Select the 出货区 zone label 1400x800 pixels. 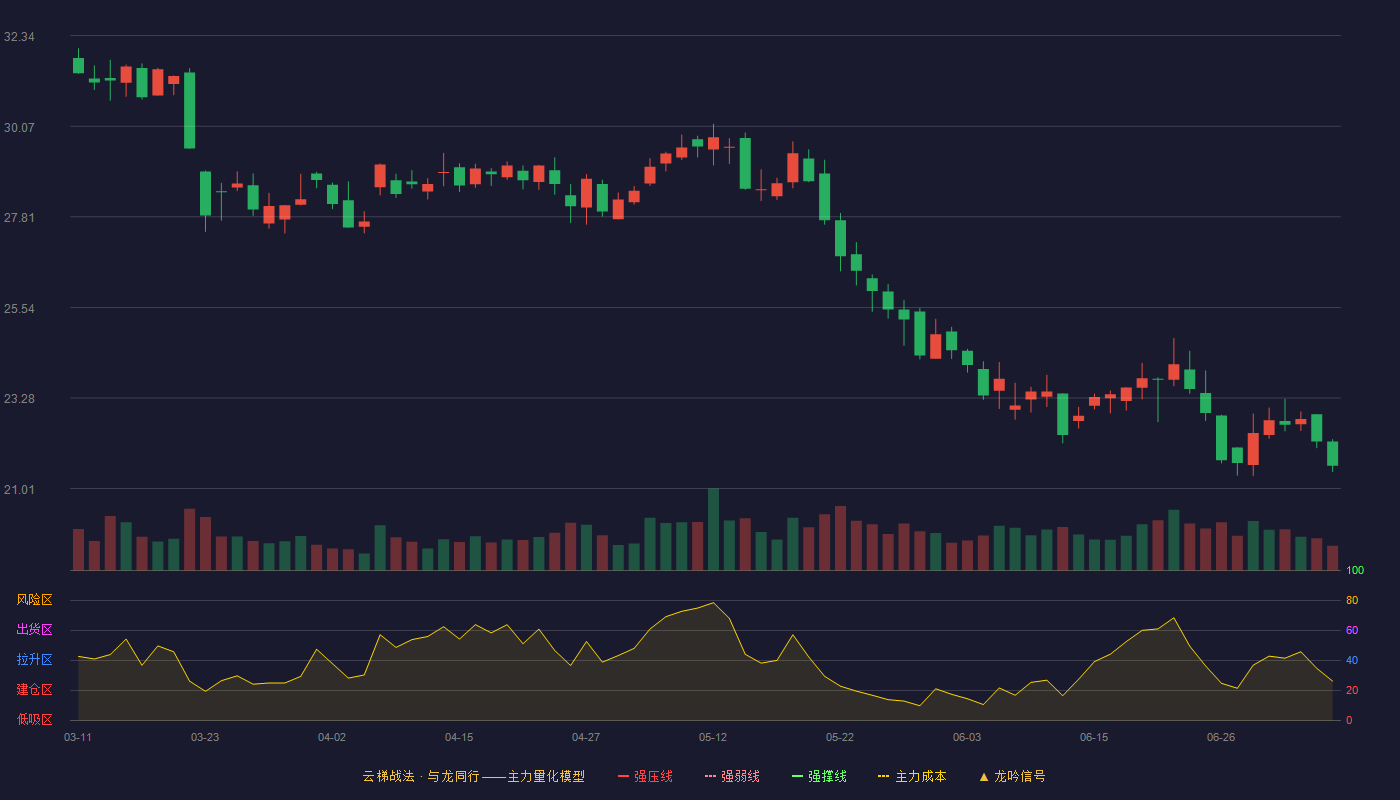point(34,630)
